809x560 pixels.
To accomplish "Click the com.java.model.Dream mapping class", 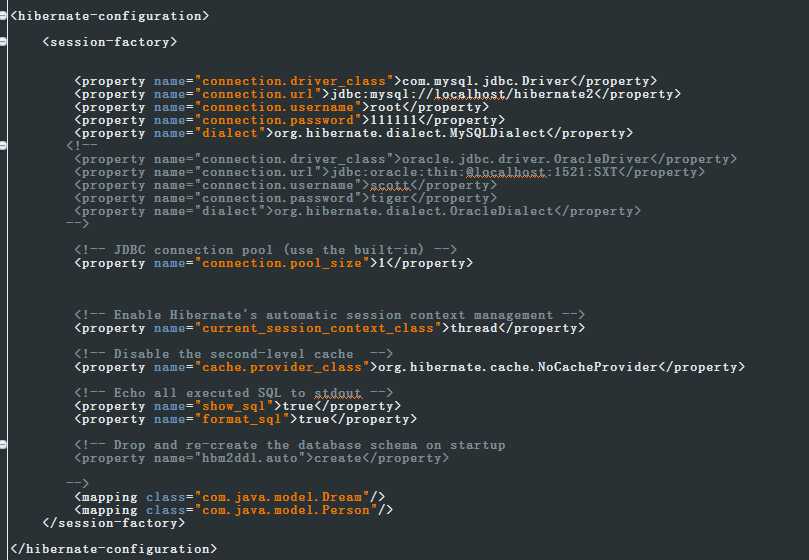I will tap(282, 497).
